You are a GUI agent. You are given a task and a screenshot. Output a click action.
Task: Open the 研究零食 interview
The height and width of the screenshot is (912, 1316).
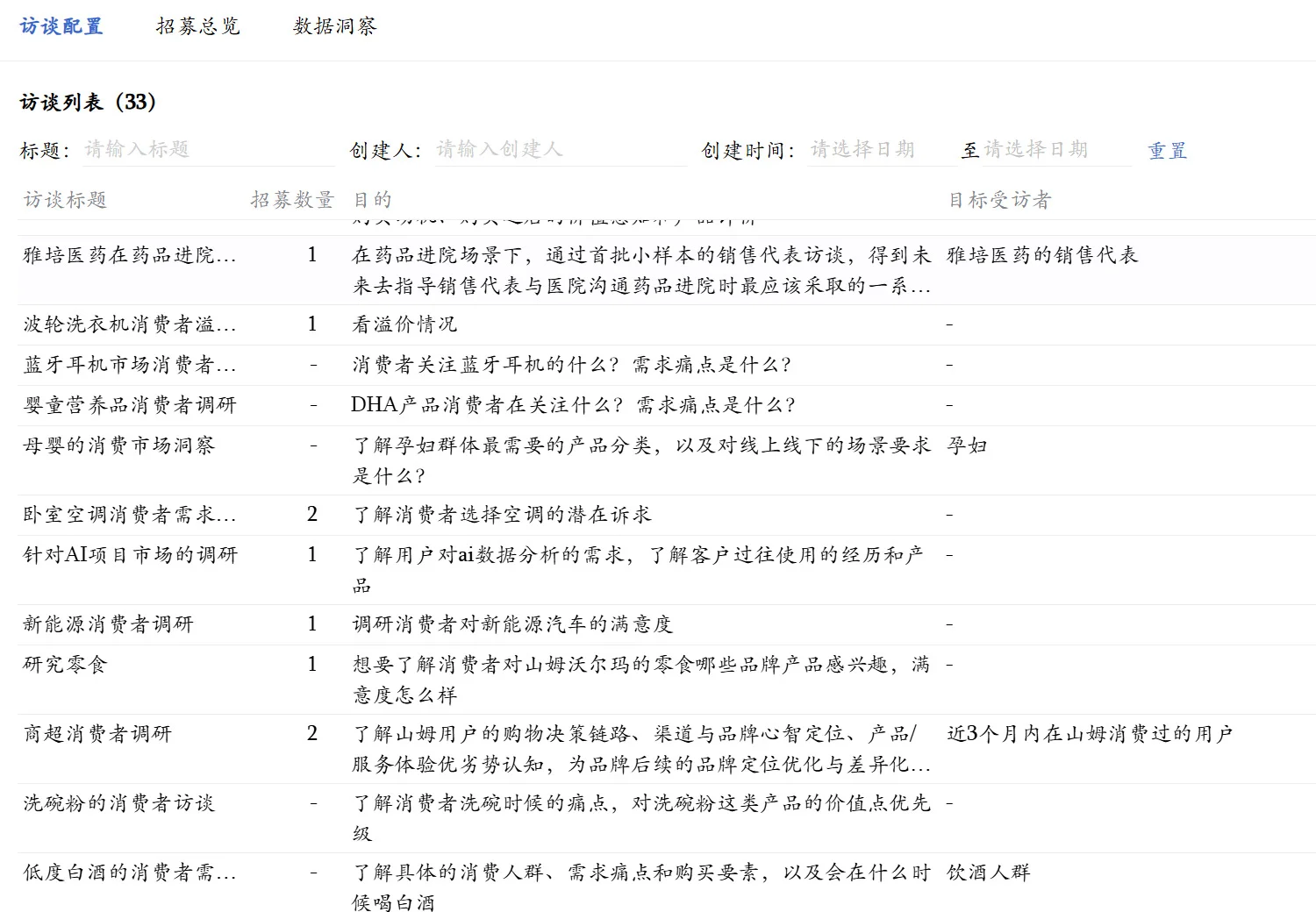pos(65,665)
